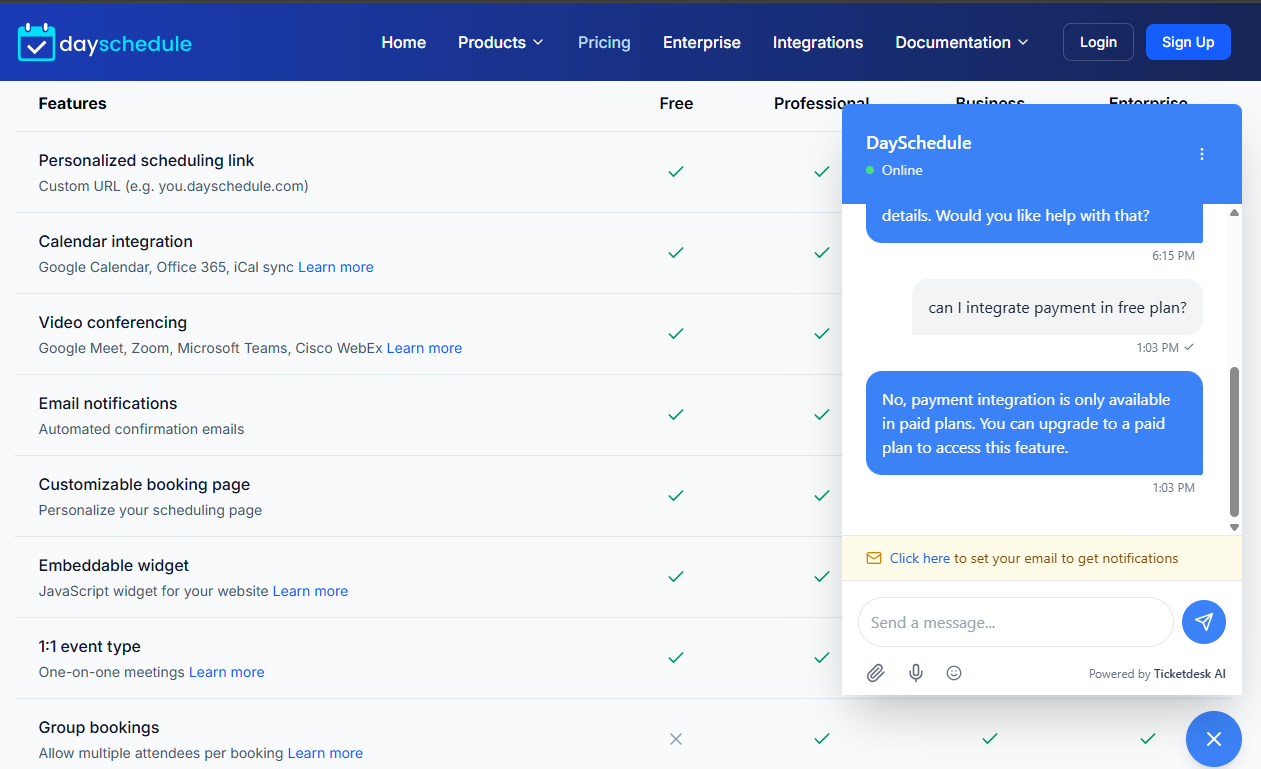
Task: Expand the Products dropdown menu
Action: click(500, 42)
